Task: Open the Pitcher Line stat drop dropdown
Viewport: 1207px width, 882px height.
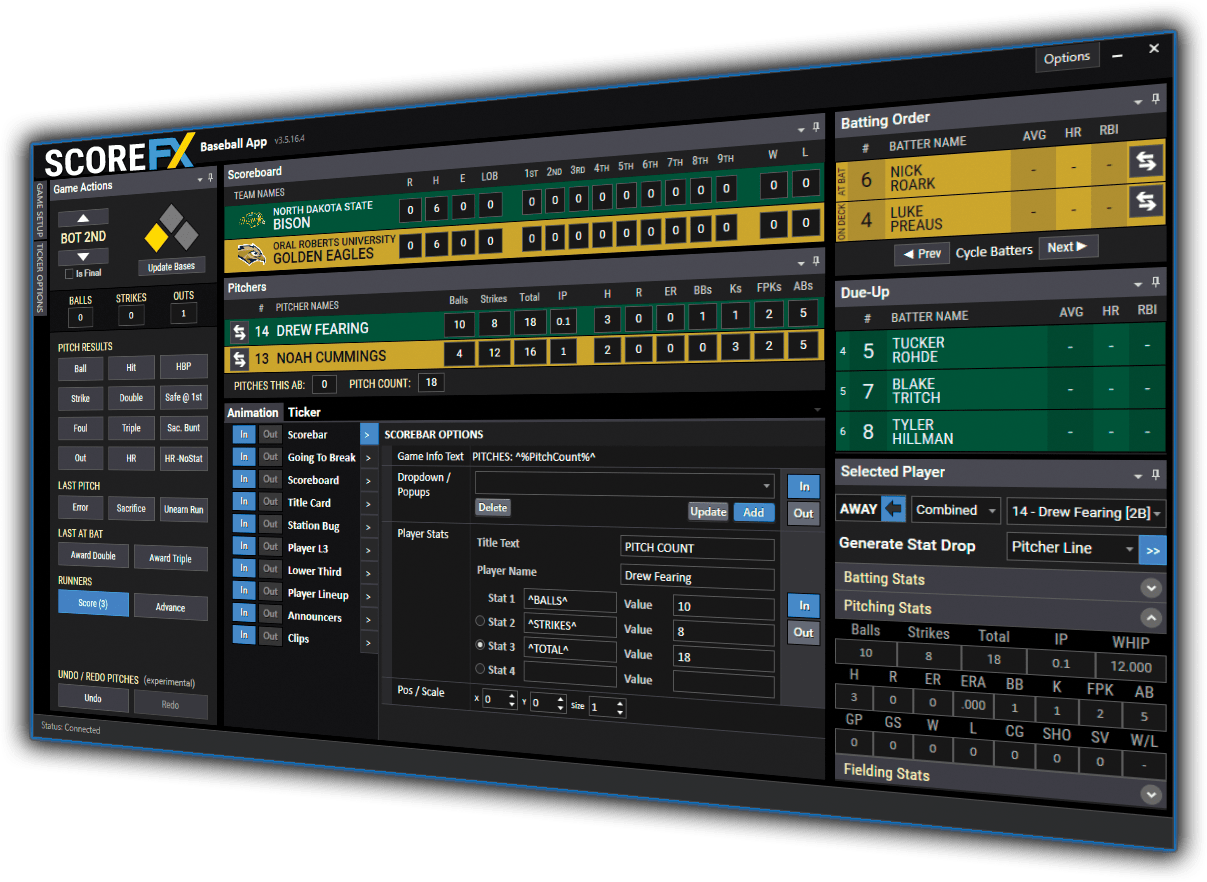Action: [x=1072, y=548]
